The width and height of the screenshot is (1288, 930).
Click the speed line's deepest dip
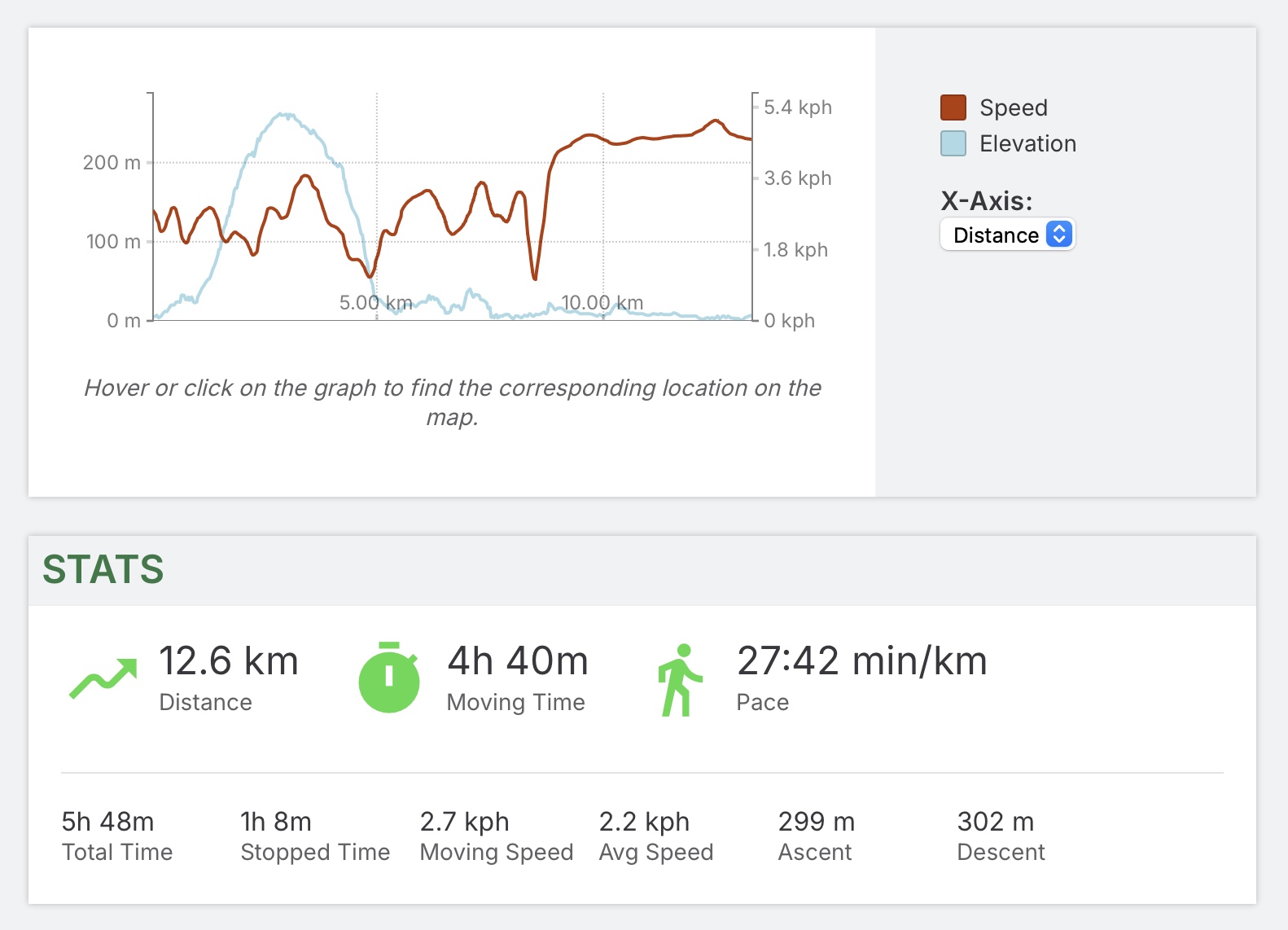pyautogui.click(x=535, y=278)
